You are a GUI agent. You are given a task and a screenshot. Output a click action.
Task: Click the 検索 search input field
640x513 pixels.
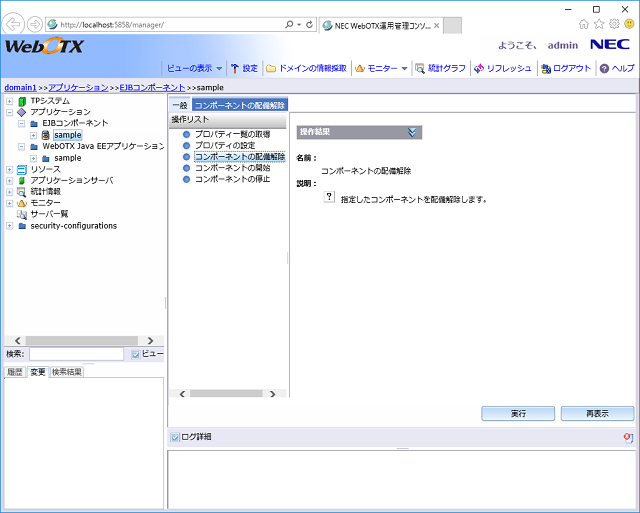[x=76, y=354]
